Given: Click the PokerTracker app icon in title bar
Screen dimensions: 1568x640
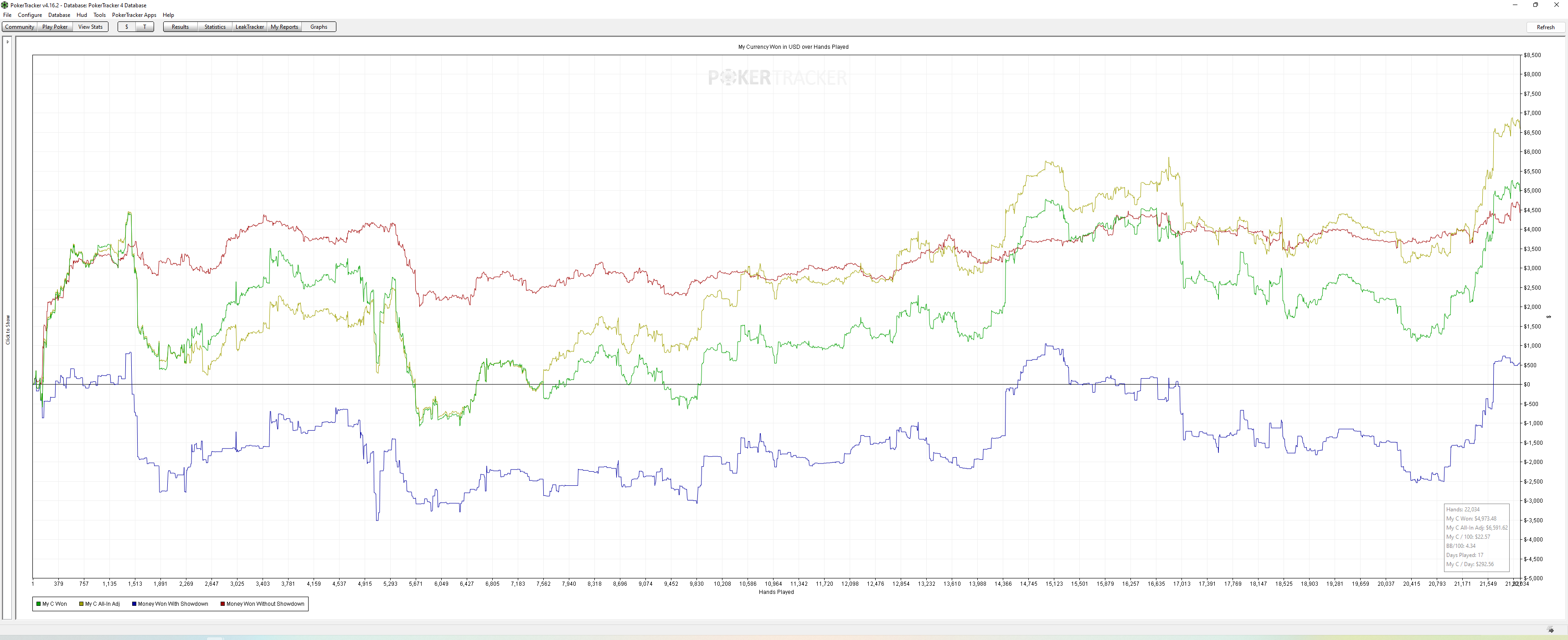Looking at the screenshot, I should 5,5.
